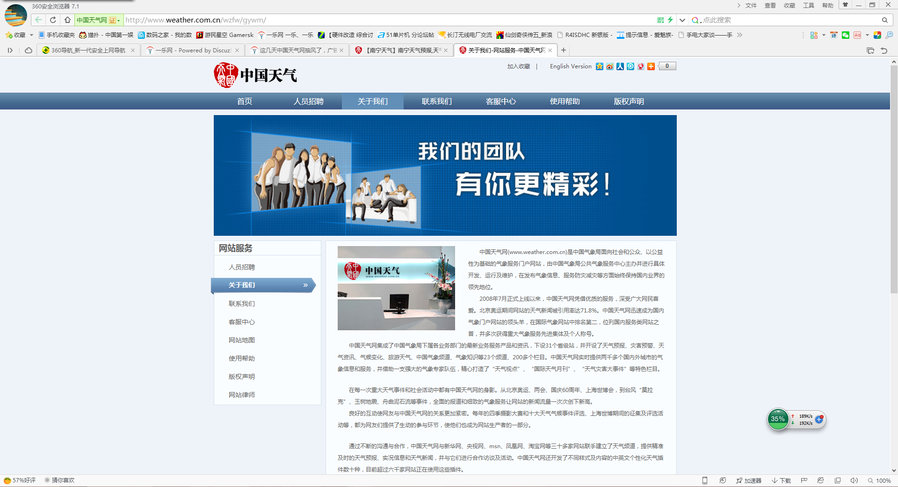
Task: Click the cloud sync icon beside tabs
Action: point(28,50)
